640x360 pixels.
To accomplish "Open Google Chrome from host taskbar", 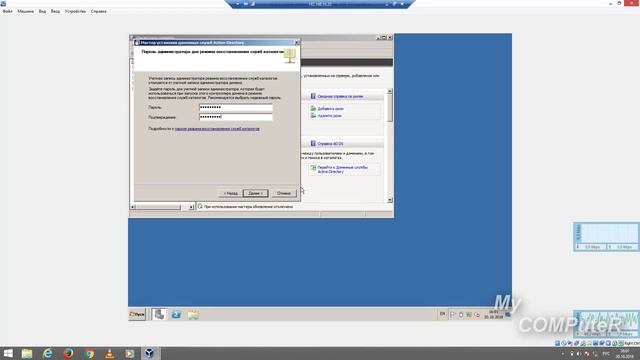I will point(89,353).
